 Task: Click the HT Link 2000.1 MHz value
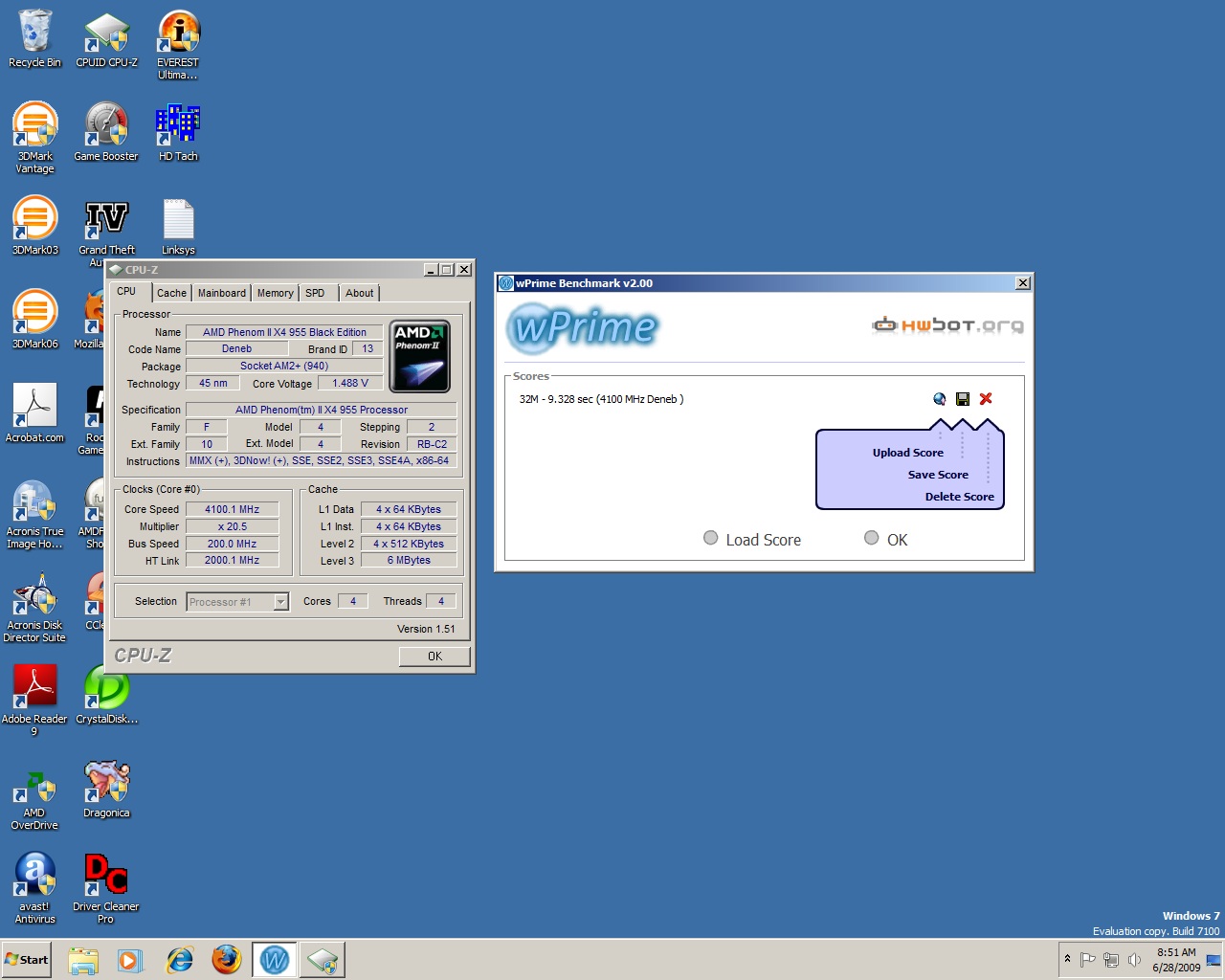(x=232, y=561)
